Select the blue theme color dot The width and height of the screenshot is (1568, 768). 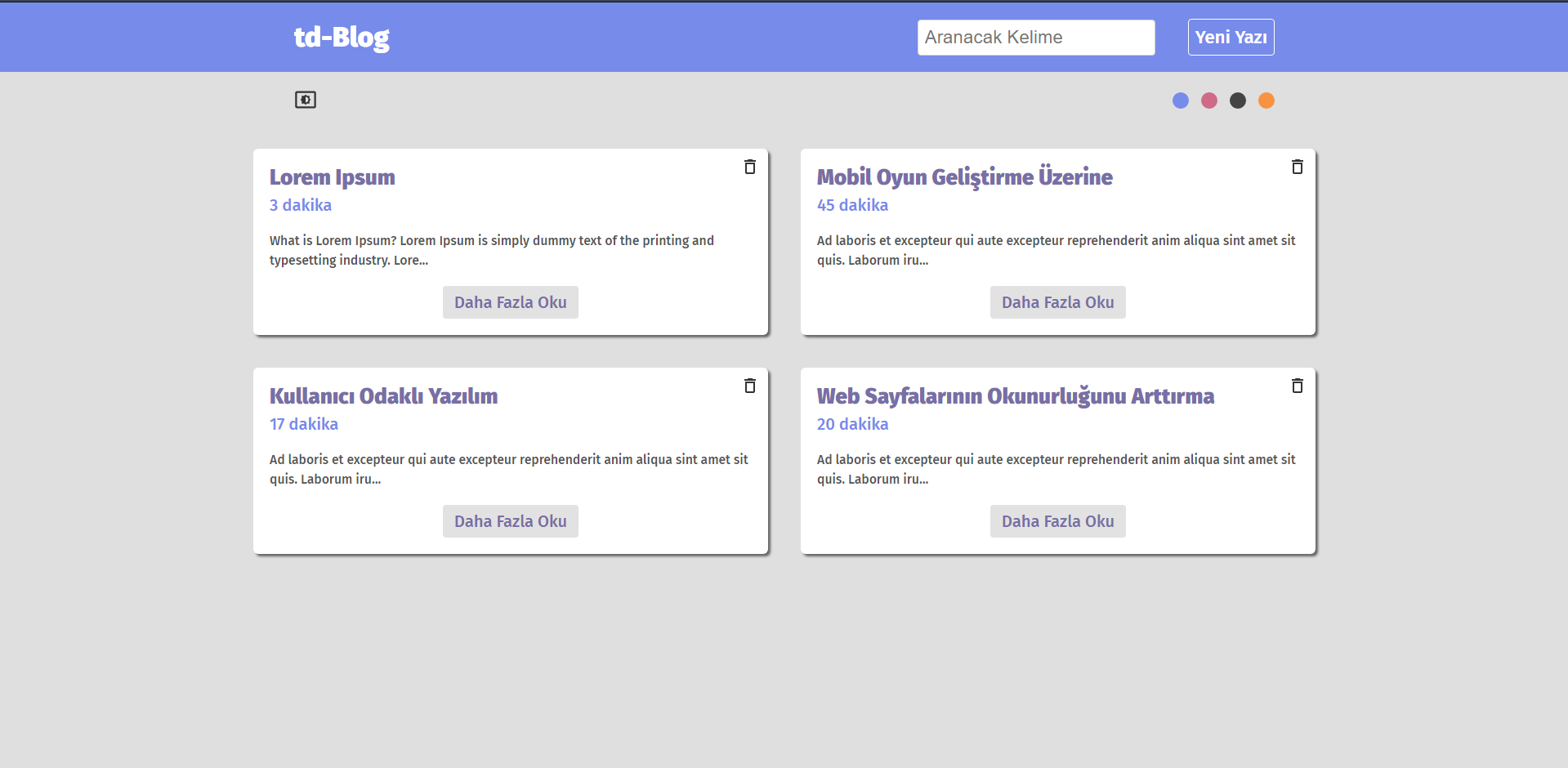pos(1181,100)
